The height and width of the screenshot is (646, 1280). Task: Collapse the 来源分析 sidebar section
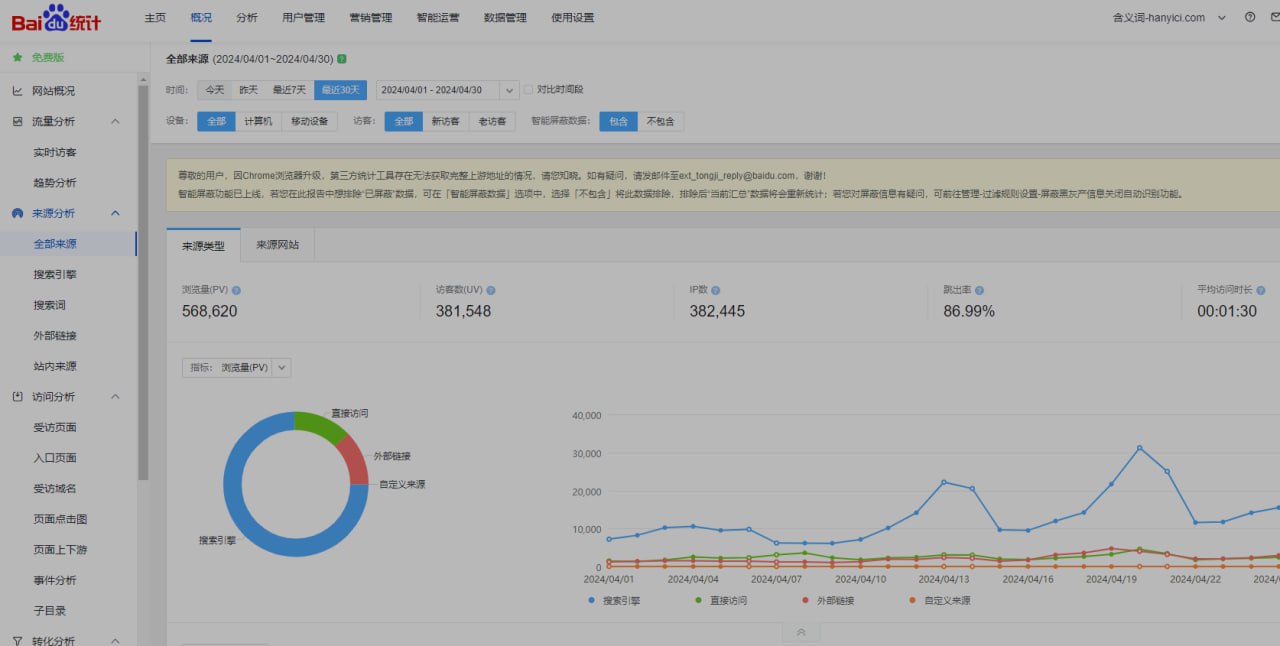[115, 213]
